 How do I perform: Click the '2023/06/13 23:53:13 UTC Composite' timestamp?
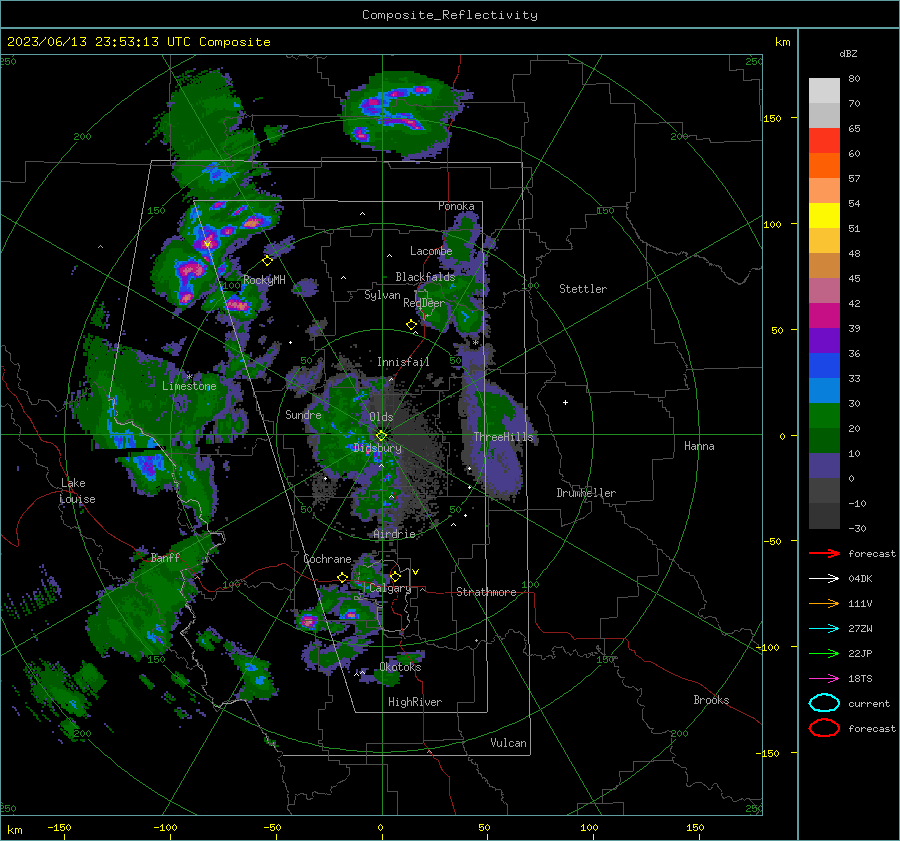tap(138, 42)
